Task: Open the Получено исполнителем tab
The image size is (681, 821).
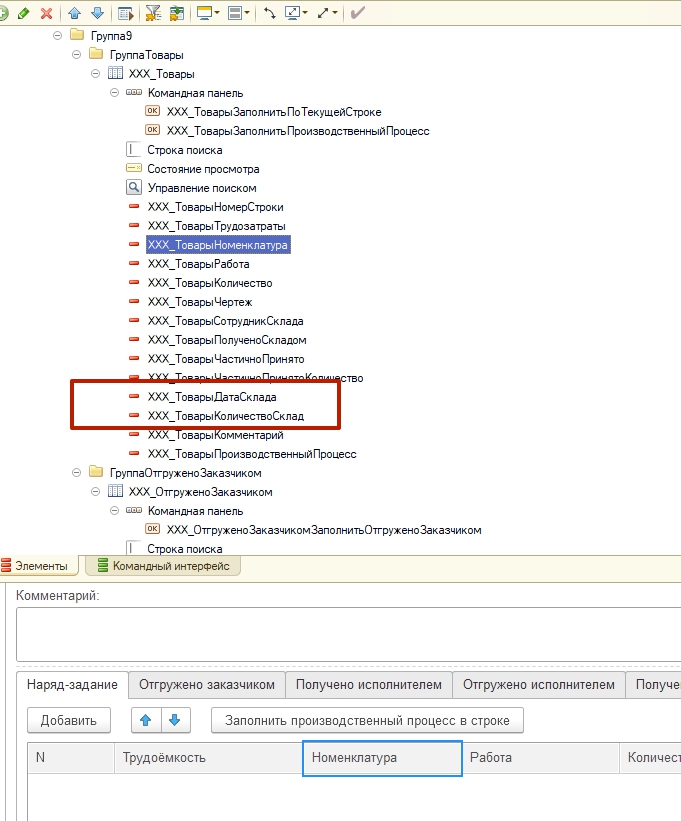Action: point(368,684)
